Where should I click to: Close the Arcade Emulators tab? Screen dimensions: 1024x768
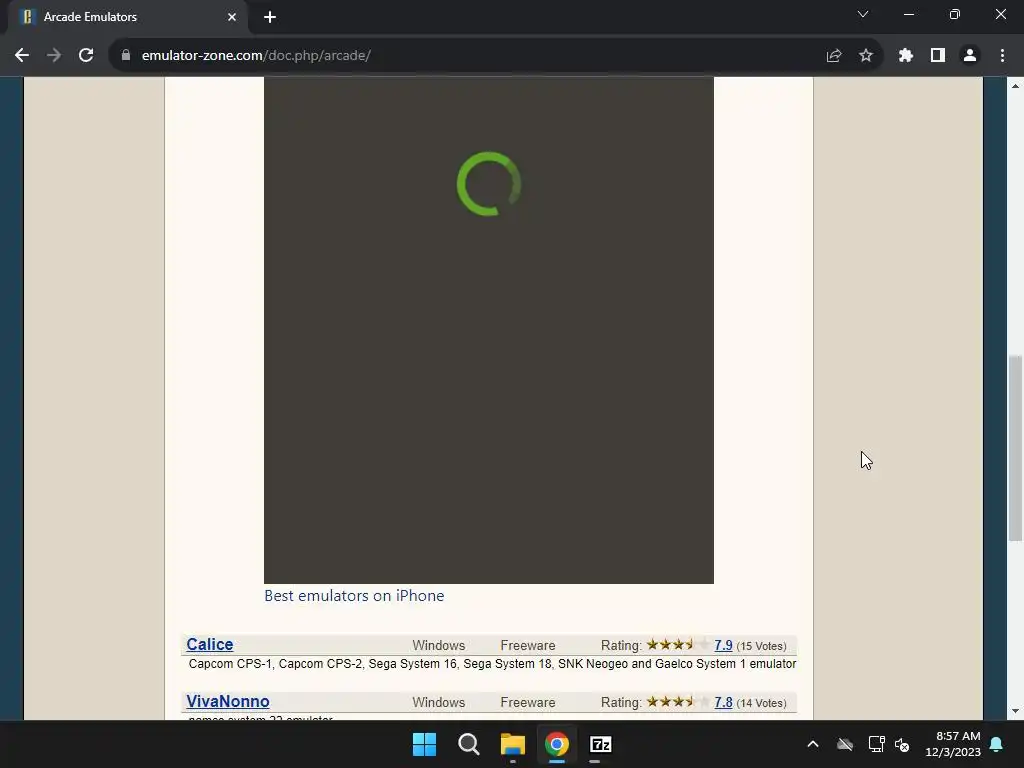[232, 17]
